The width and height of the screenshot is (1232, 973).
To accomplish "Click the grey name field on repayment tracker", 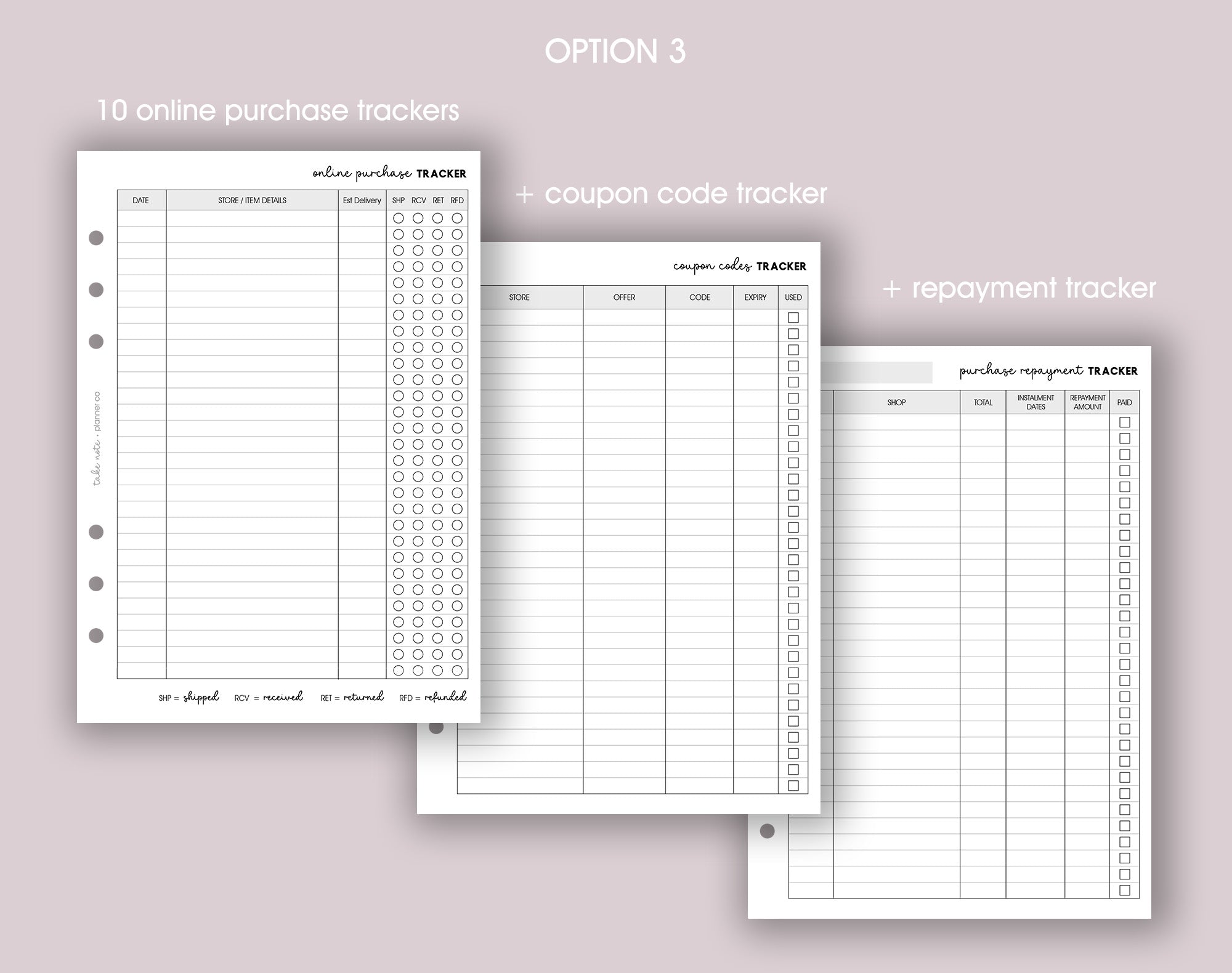I will pyautogui.click(x=877, y=373).
